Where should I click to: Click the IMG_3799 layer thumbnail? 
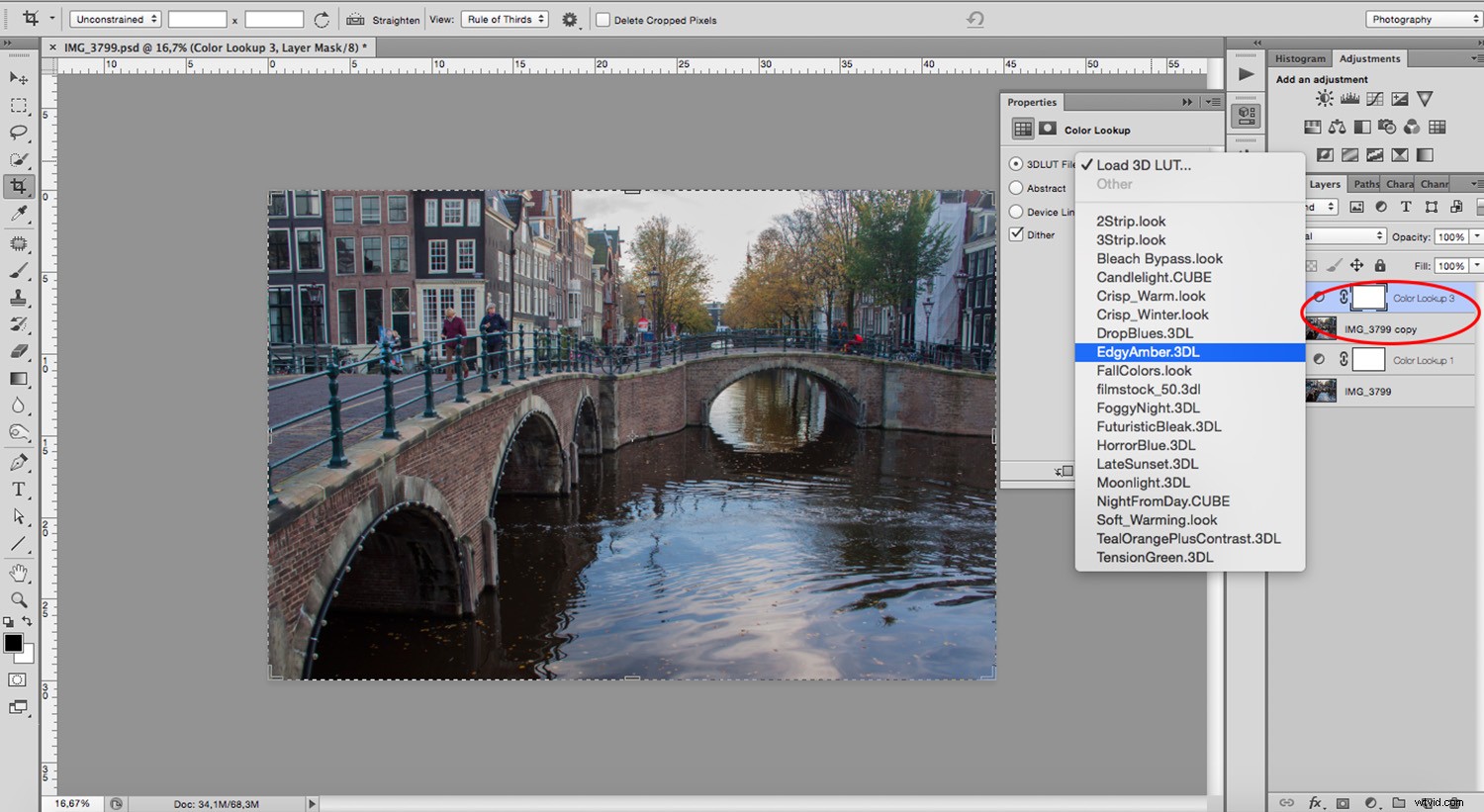point(1321,390)
